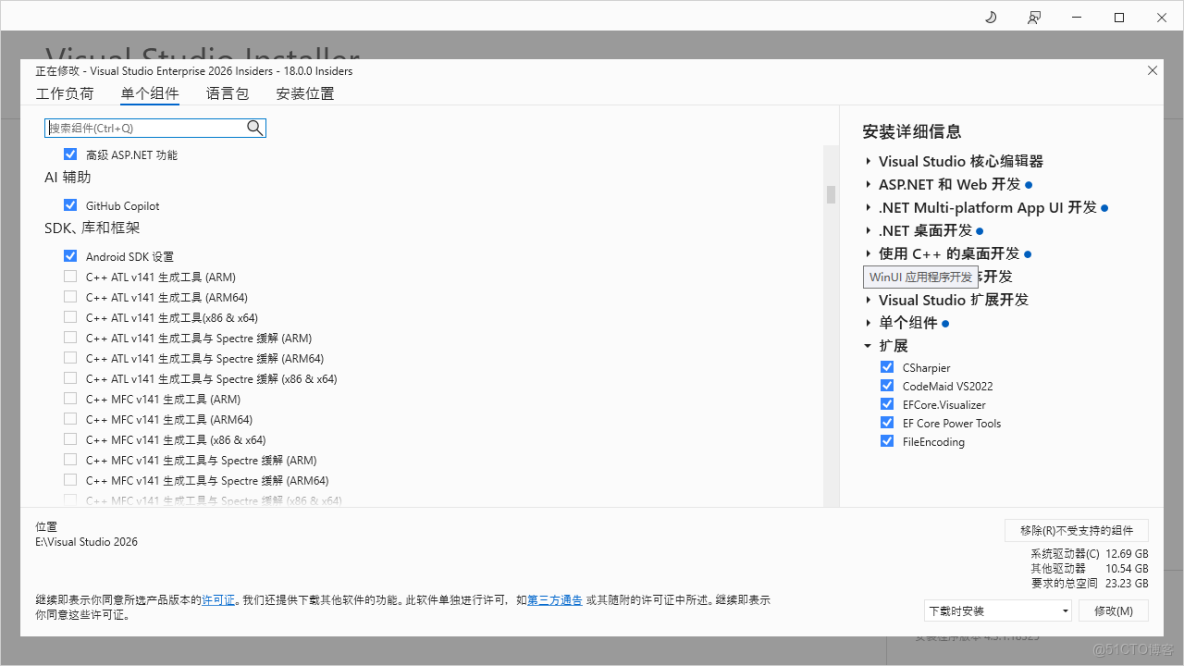The width and height of the screenshot is (1184, 666).
Task: Click the 修改(M) button
Action: click(x=1113, y=610)
